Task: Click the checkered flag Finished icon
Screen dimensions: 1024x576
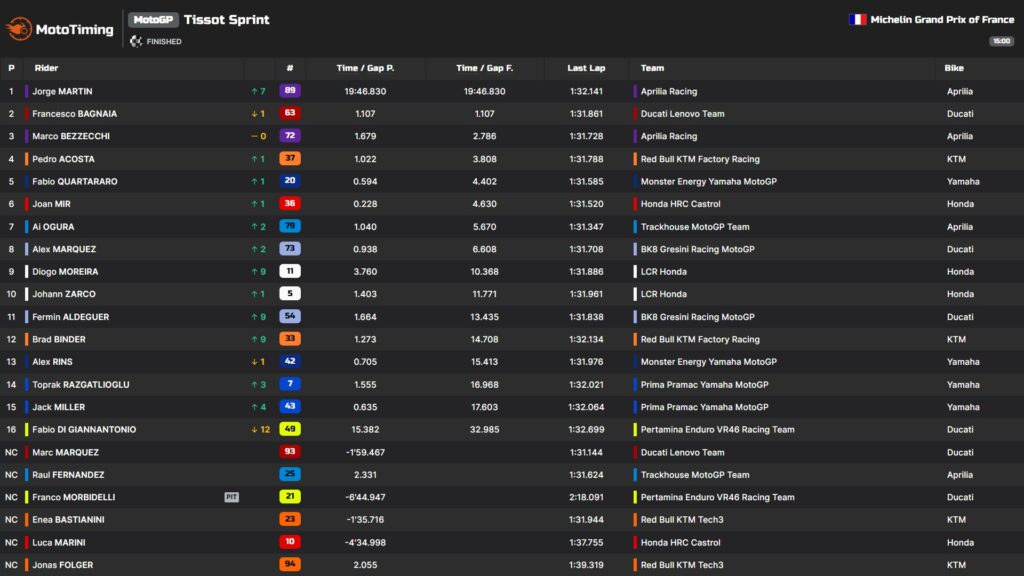Action: pos(136,41)
